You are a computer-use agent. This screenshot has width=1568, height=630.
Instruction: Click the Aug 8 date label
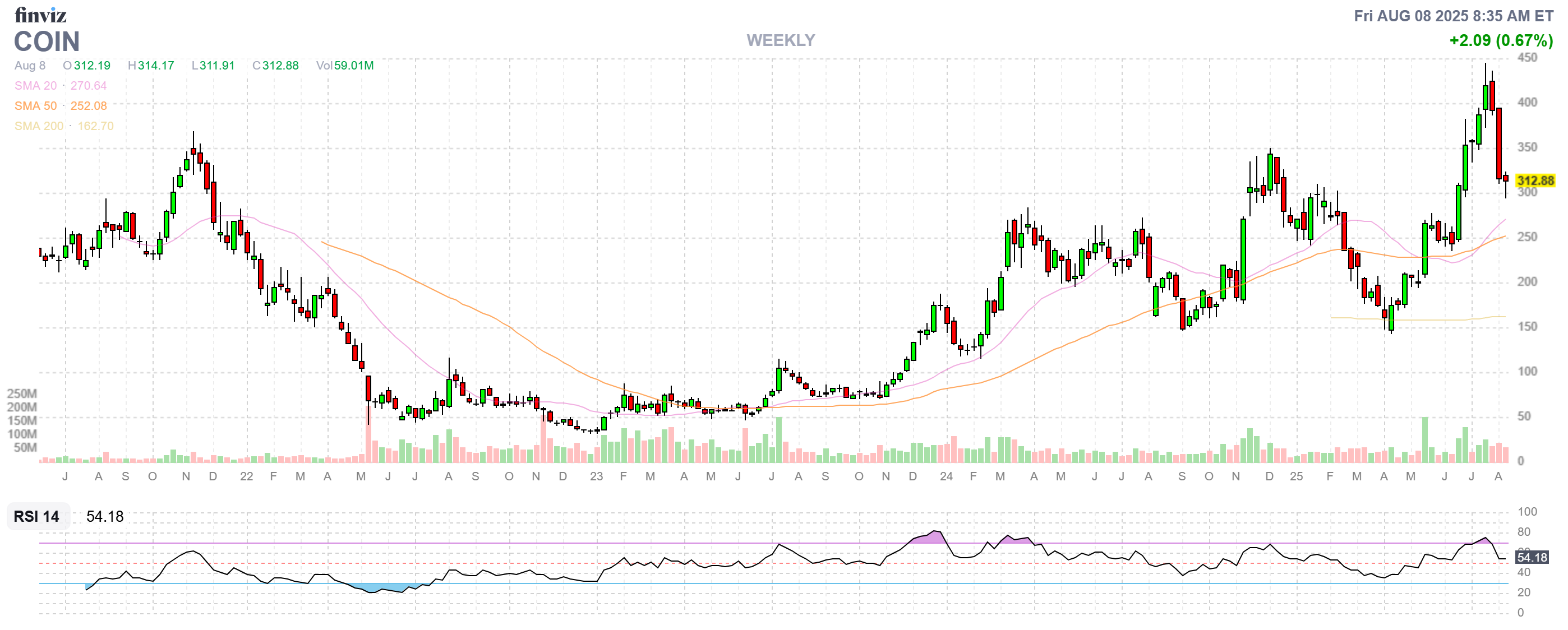pos(30,66)
